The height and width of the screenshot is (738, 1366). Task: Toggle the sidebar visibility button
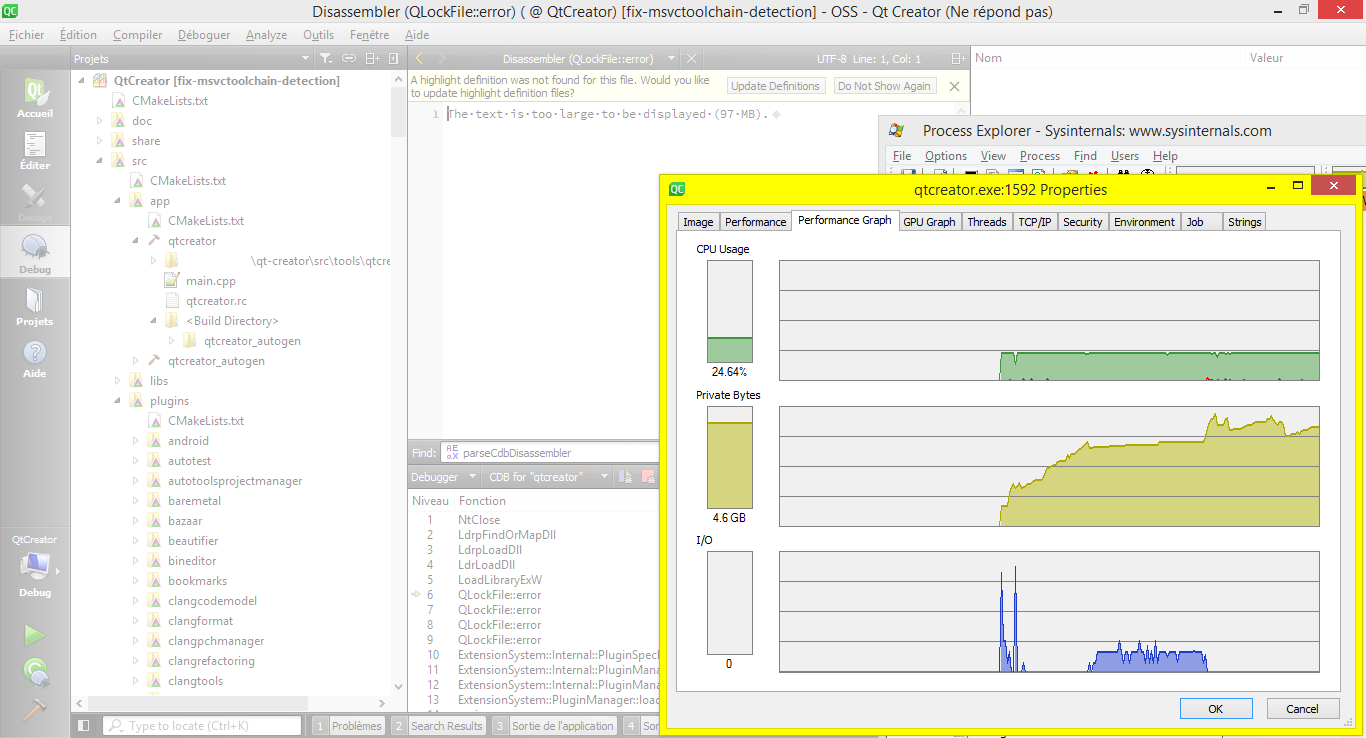[x=84, y=726]
